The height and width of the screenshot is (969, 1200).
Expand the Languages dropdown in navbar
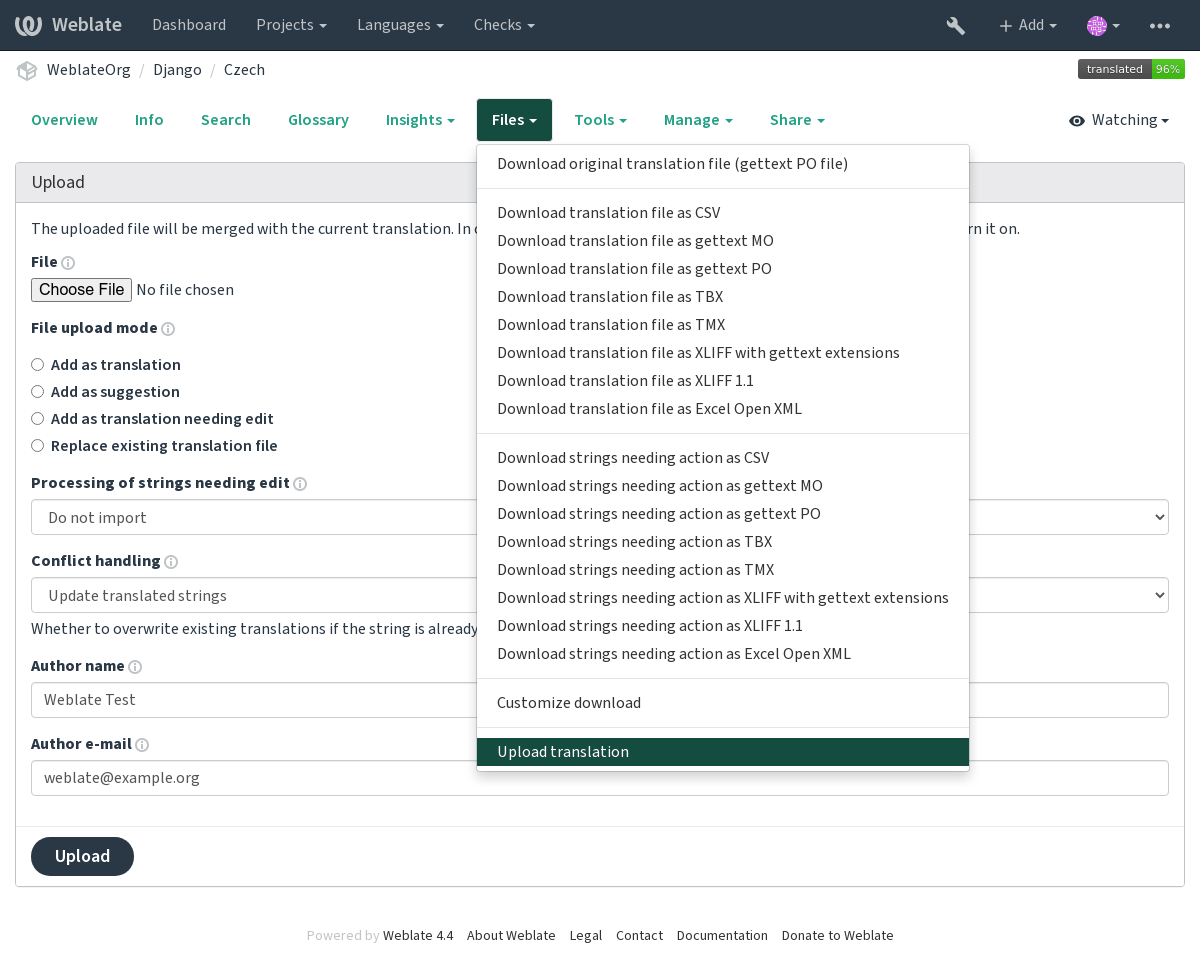tap(400, 25)
